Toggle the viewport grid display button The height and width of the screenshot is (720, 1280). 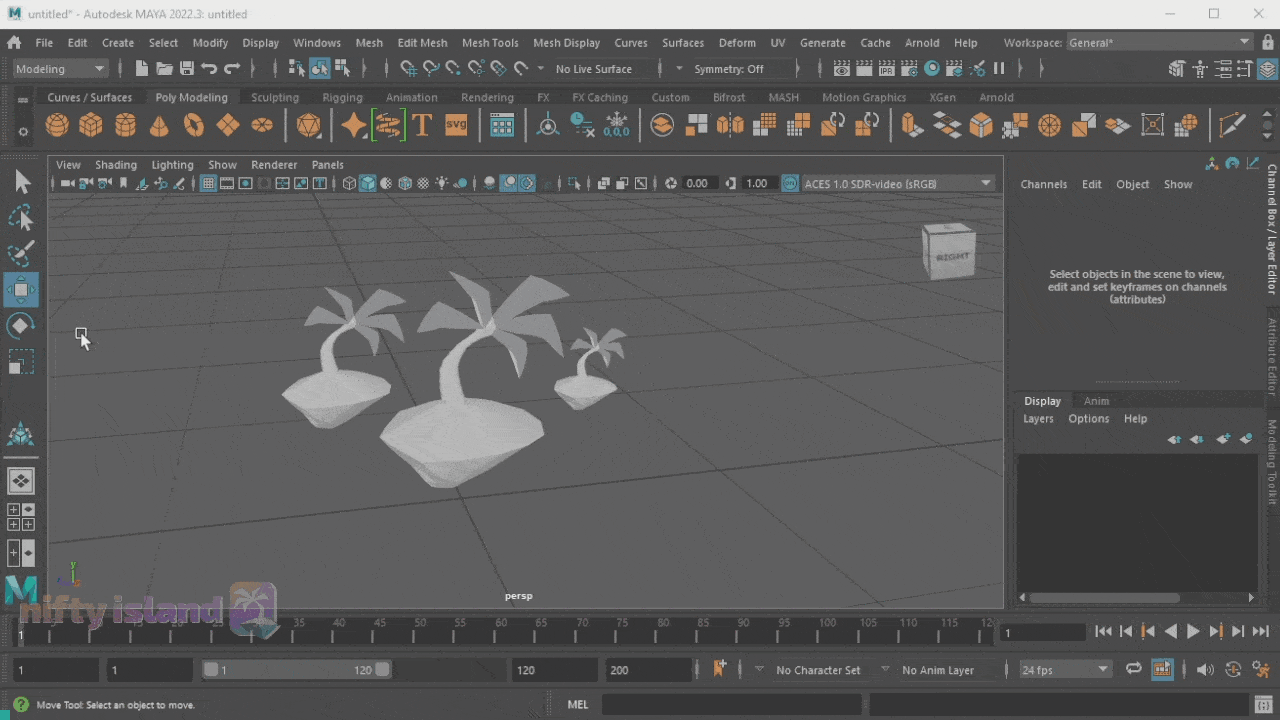pos(208,183)
